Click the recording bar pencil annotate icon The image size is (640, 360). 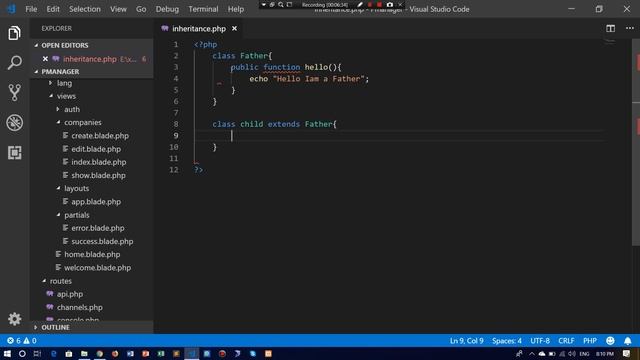[x=360, y=4]
